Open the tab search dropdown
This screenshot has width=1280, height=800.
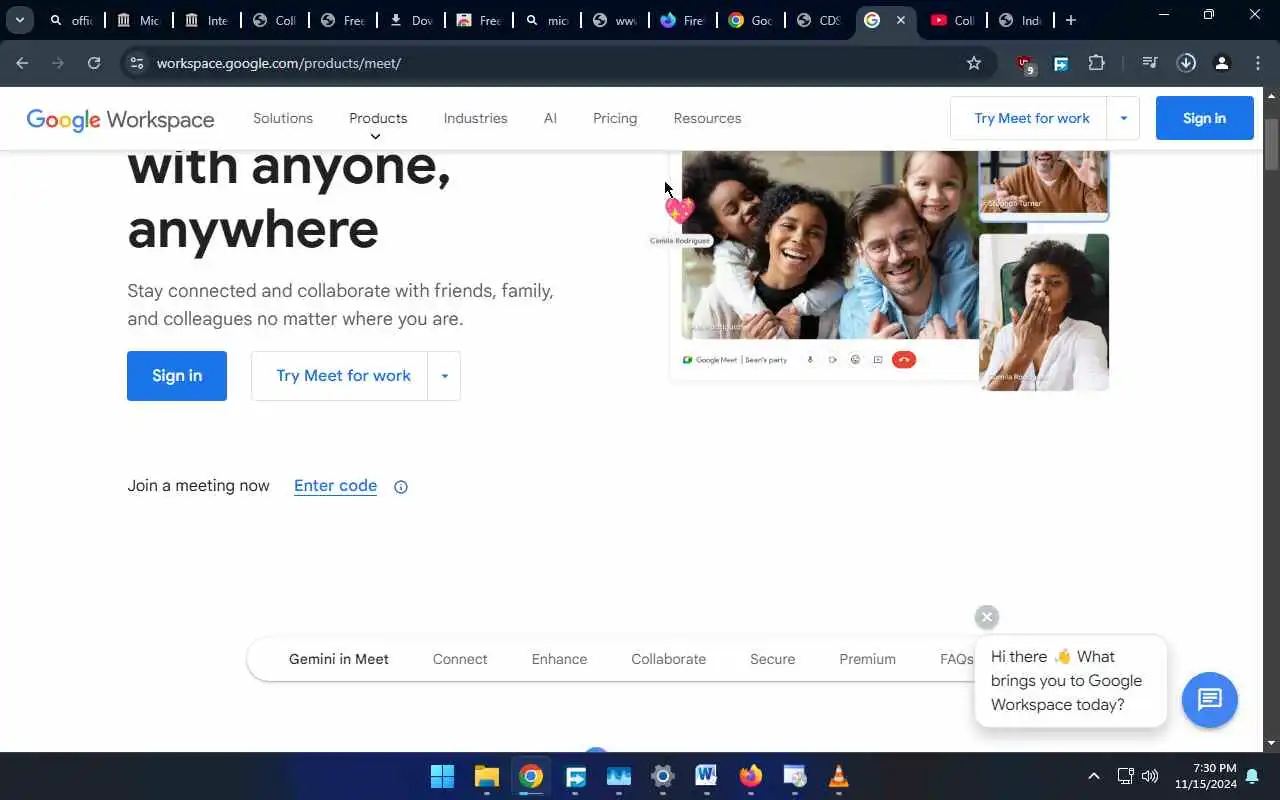19,20
